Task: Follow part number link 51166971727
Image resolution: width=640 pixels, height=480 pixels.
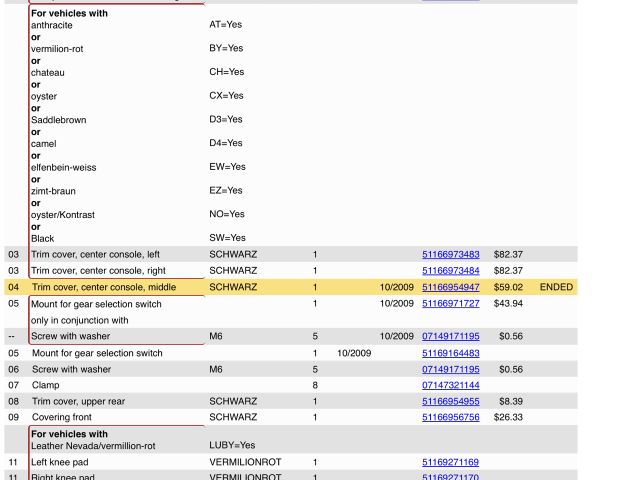Action: click(x=450, y=303)
